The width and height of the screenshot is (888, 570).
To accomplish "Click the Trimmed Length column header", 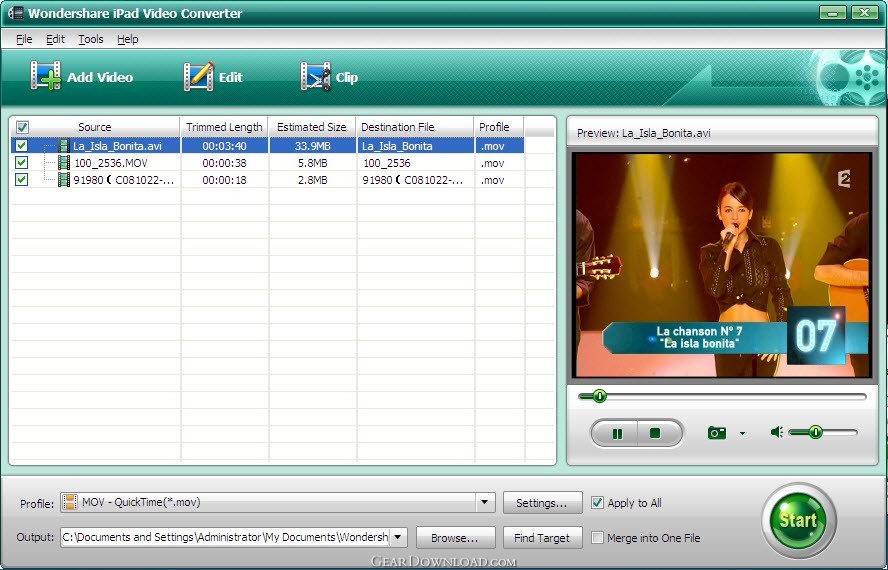I will click(224, 127).
